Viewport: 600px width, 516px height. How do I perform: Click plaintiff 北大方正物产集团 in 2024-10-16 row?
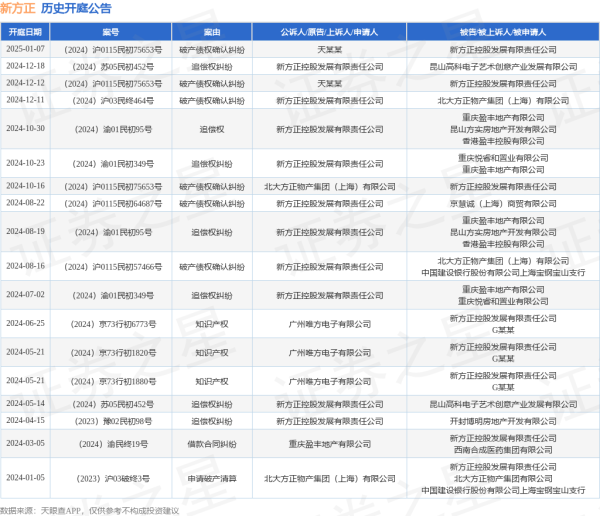coord(329,187)
